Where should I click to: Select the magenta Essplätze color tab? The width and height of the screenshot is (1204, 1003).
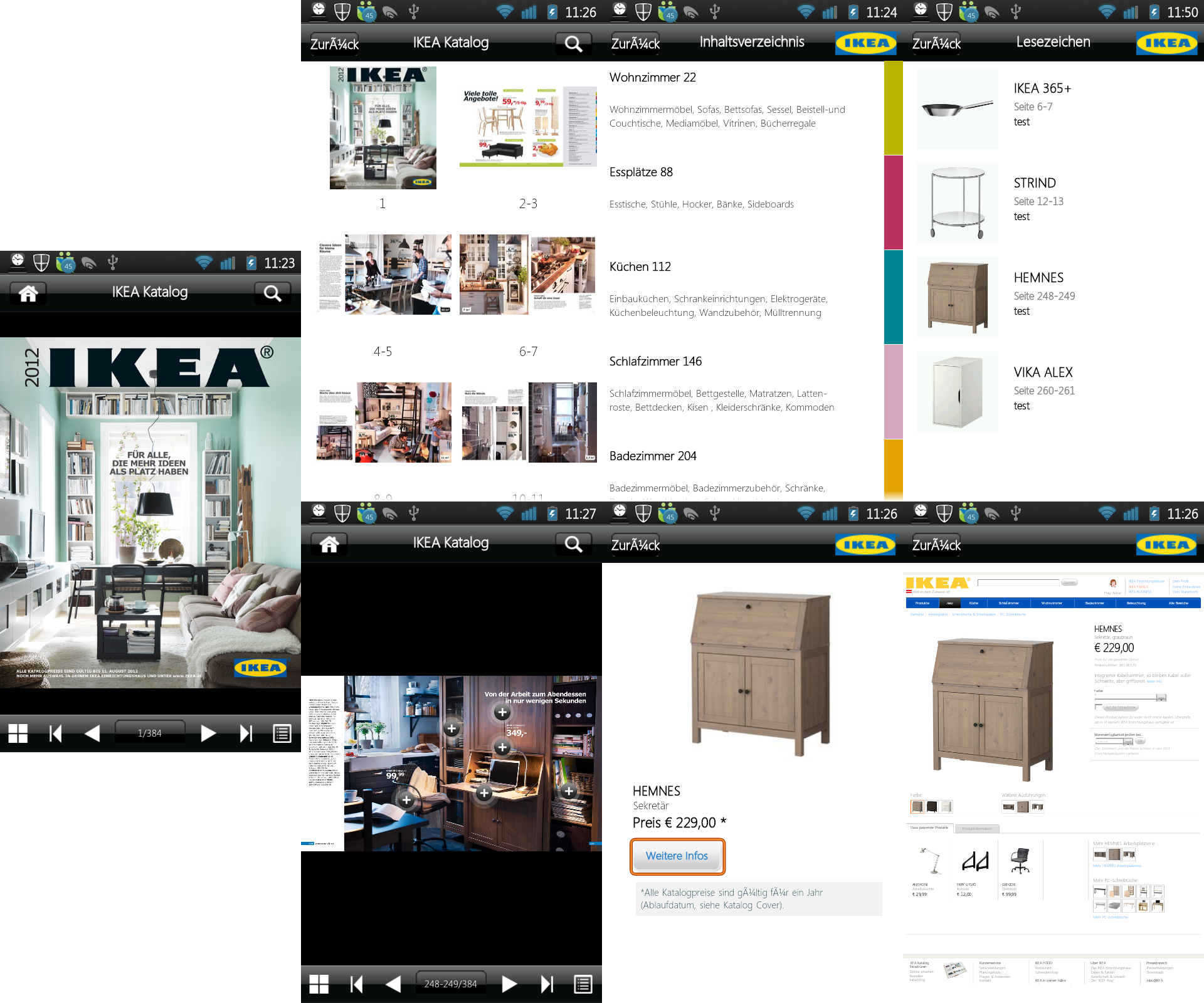coord(893,202)
